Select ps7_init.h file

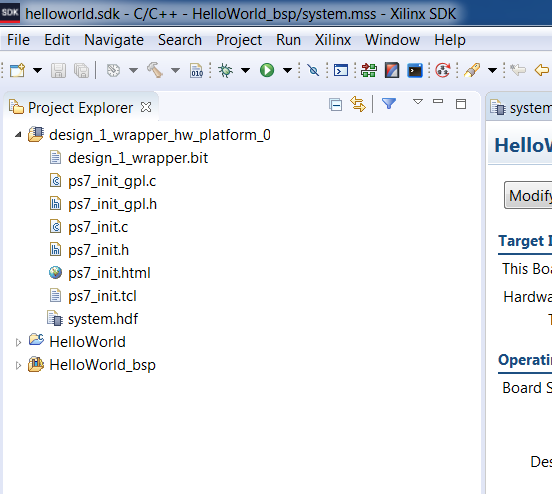98,250
